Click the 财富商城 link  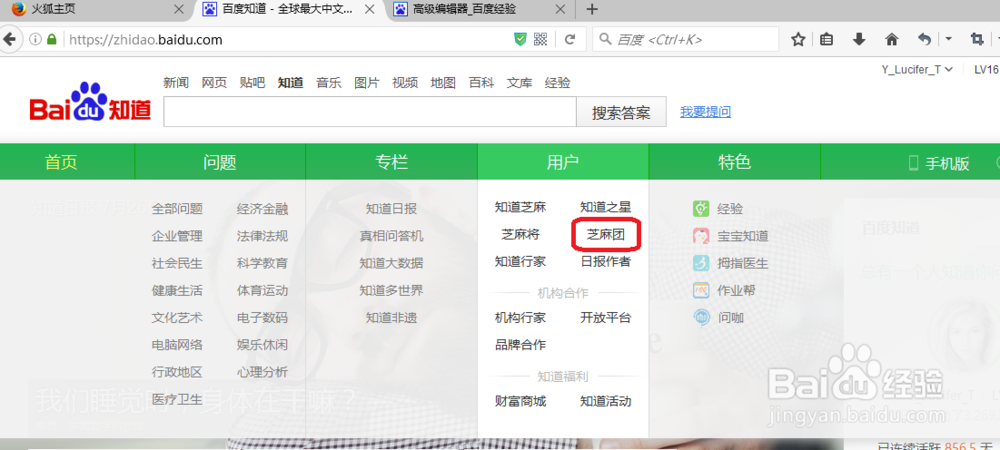point(520,402)
